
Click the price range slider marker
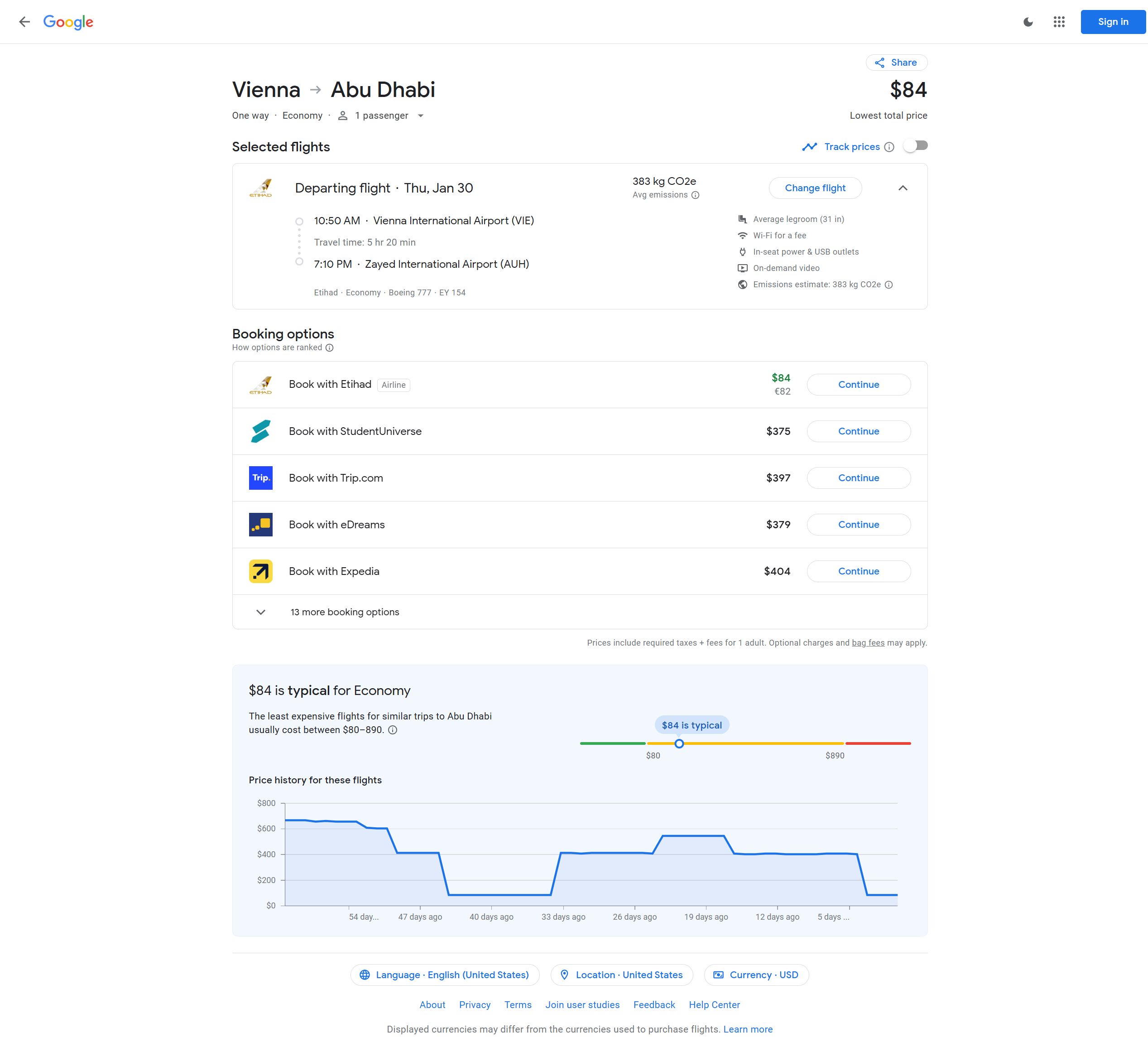[x=679, y=743]
